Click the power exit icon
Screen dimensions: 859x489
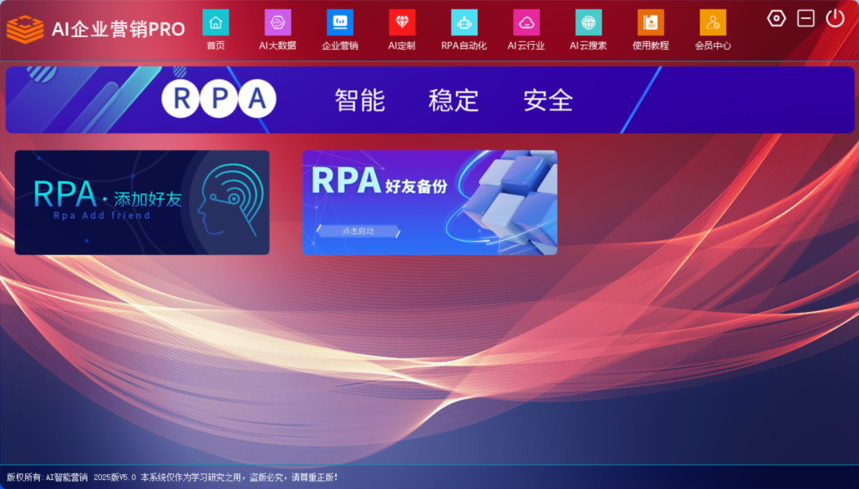coord(835,18)
